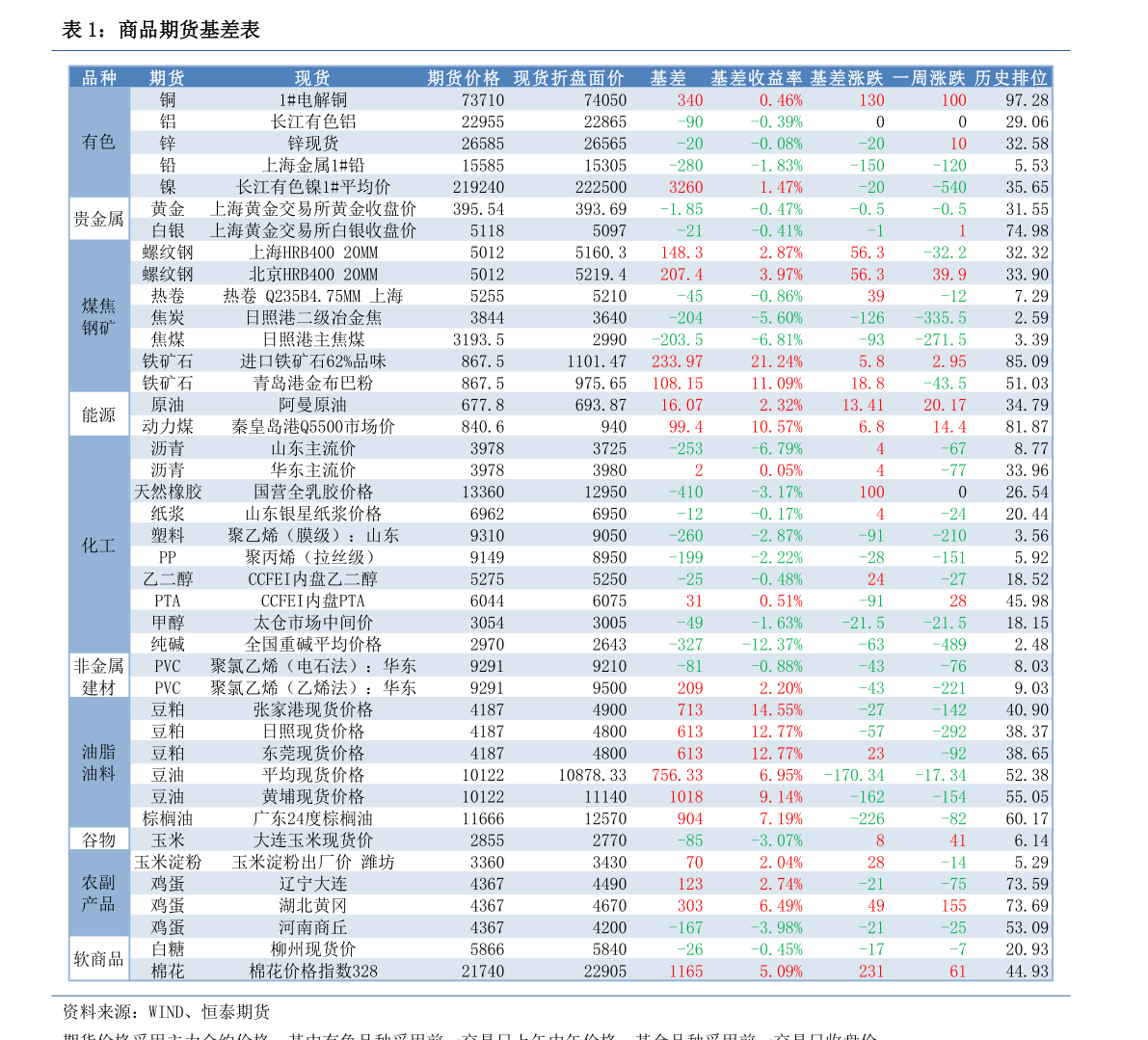Select the 1#电解铜 spot cell
This screenshot has width=1148, height=1040.
(312, 100)
